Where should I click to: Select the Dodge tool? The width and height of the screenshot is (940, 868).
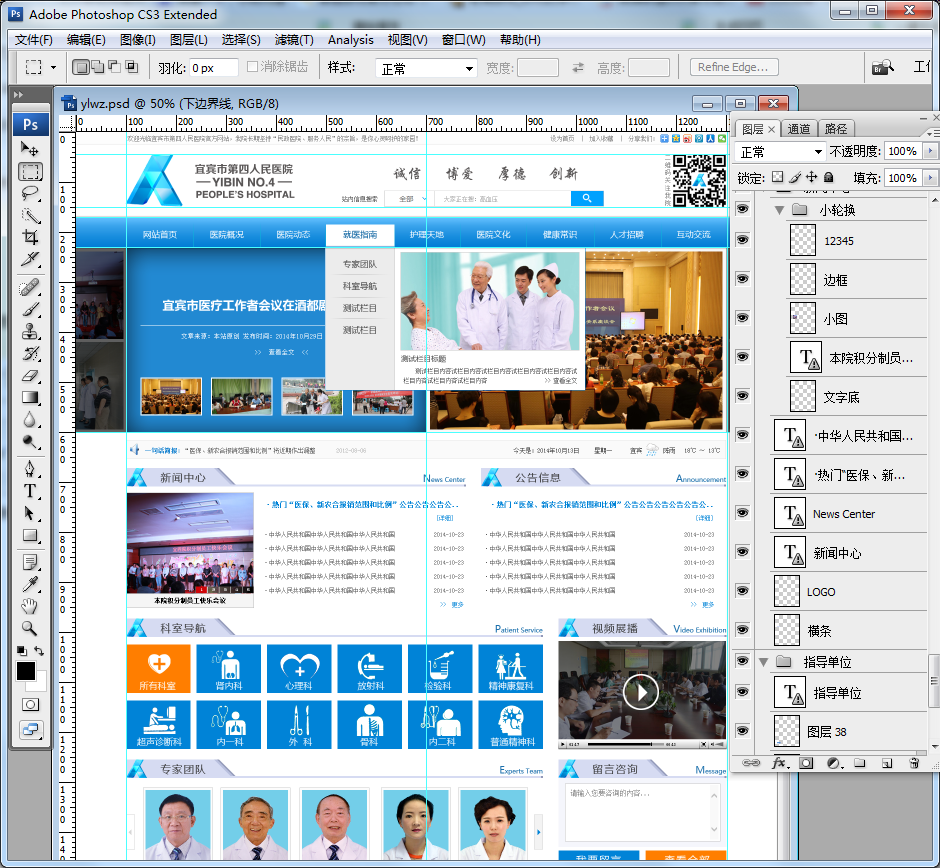[x=30, y=442]
